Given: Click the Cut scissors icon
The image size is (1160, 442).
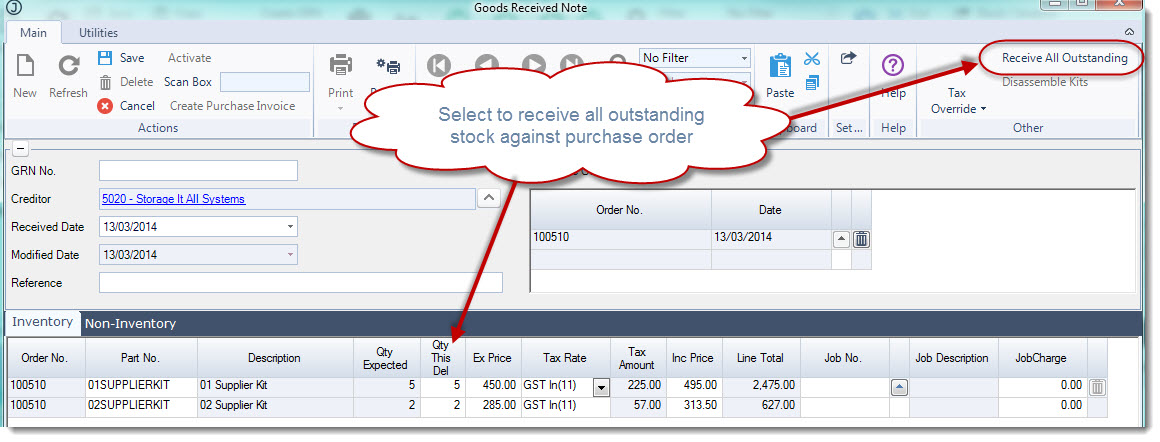Looking at the screenshot, I should pyautogui.click(x=812, y=58).
